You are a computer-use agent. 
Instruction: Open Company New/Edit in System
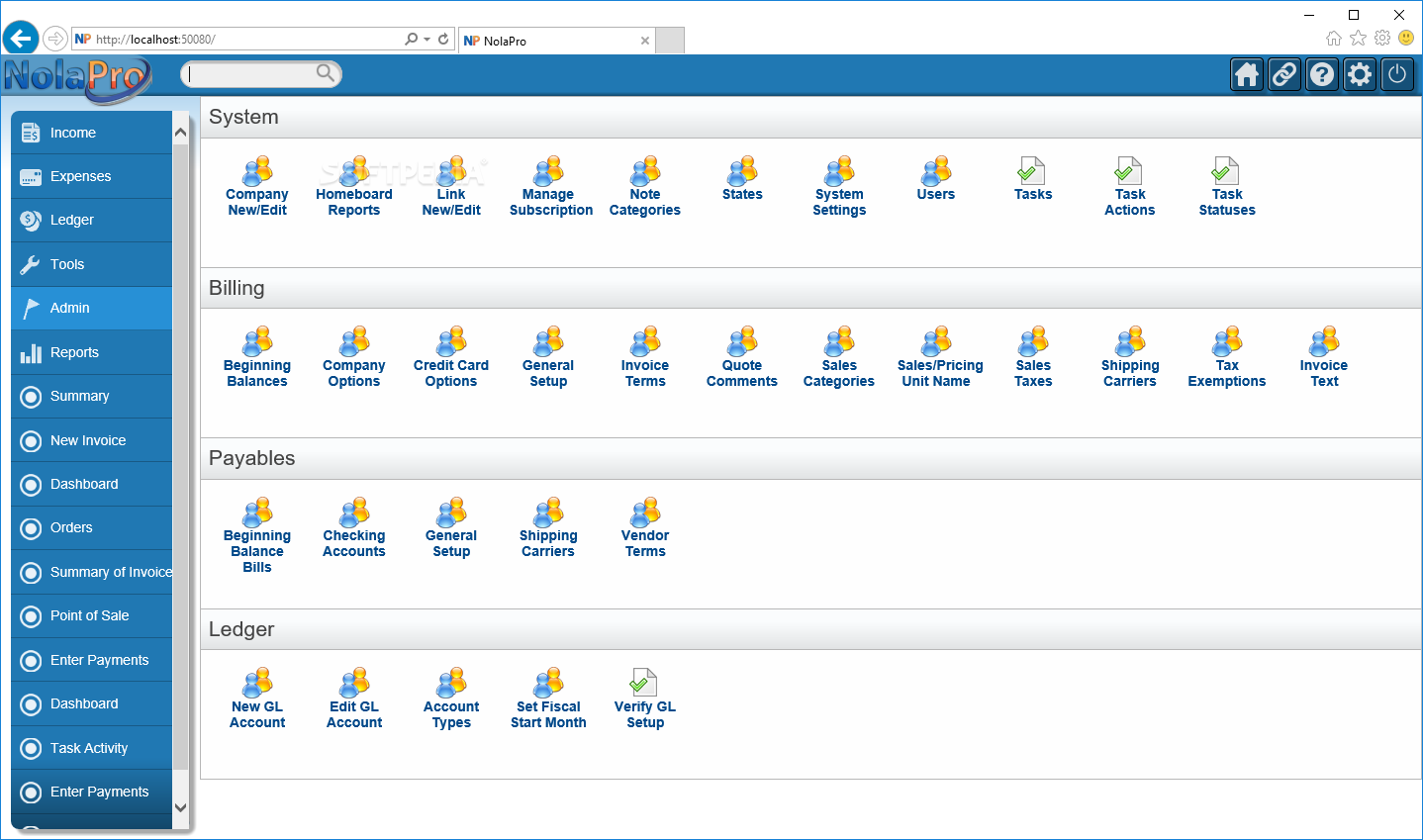(x=257, y=186)
